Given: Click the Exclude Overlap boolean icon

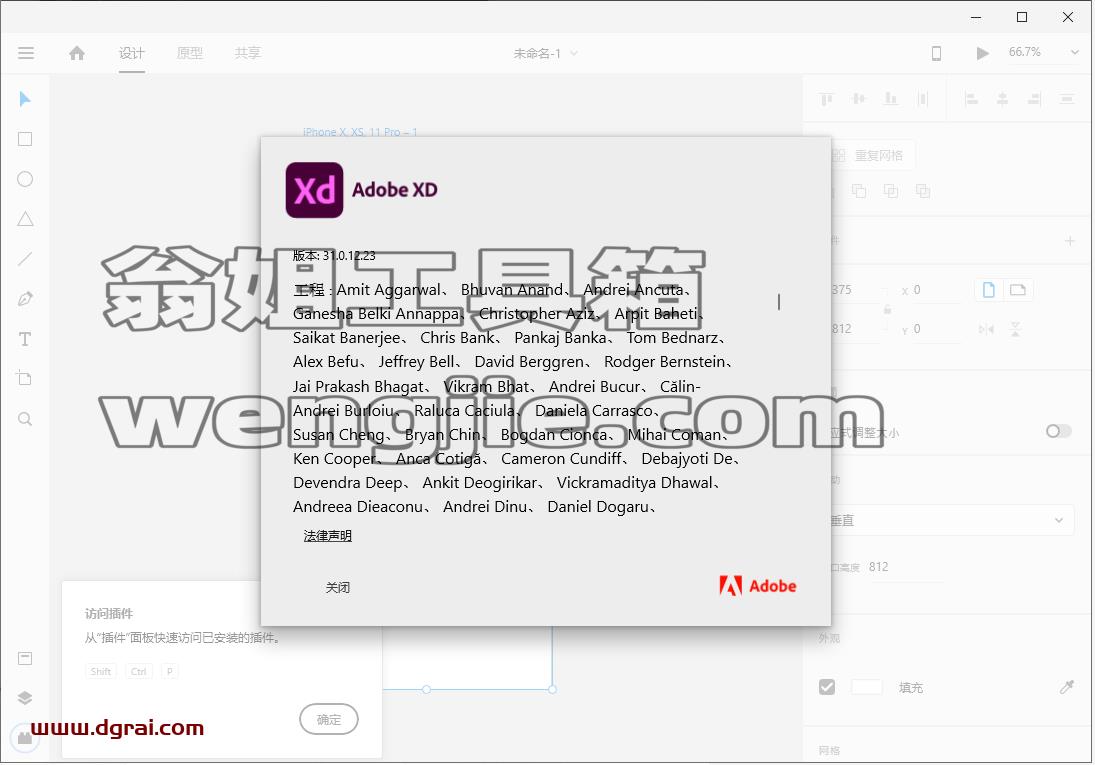Looking at the screenshot, I should coord(923,191).
